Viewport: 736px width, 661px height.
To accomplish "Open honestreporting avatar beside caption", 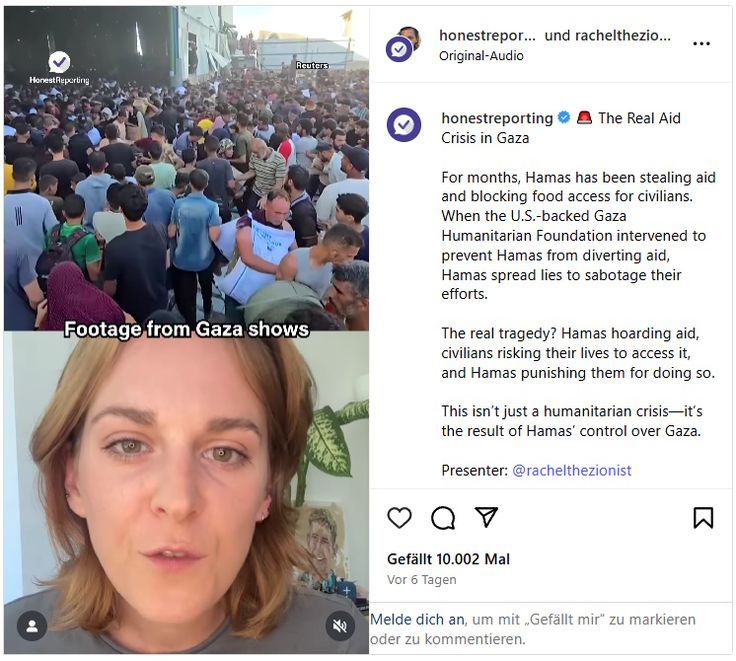I will 404,124.
